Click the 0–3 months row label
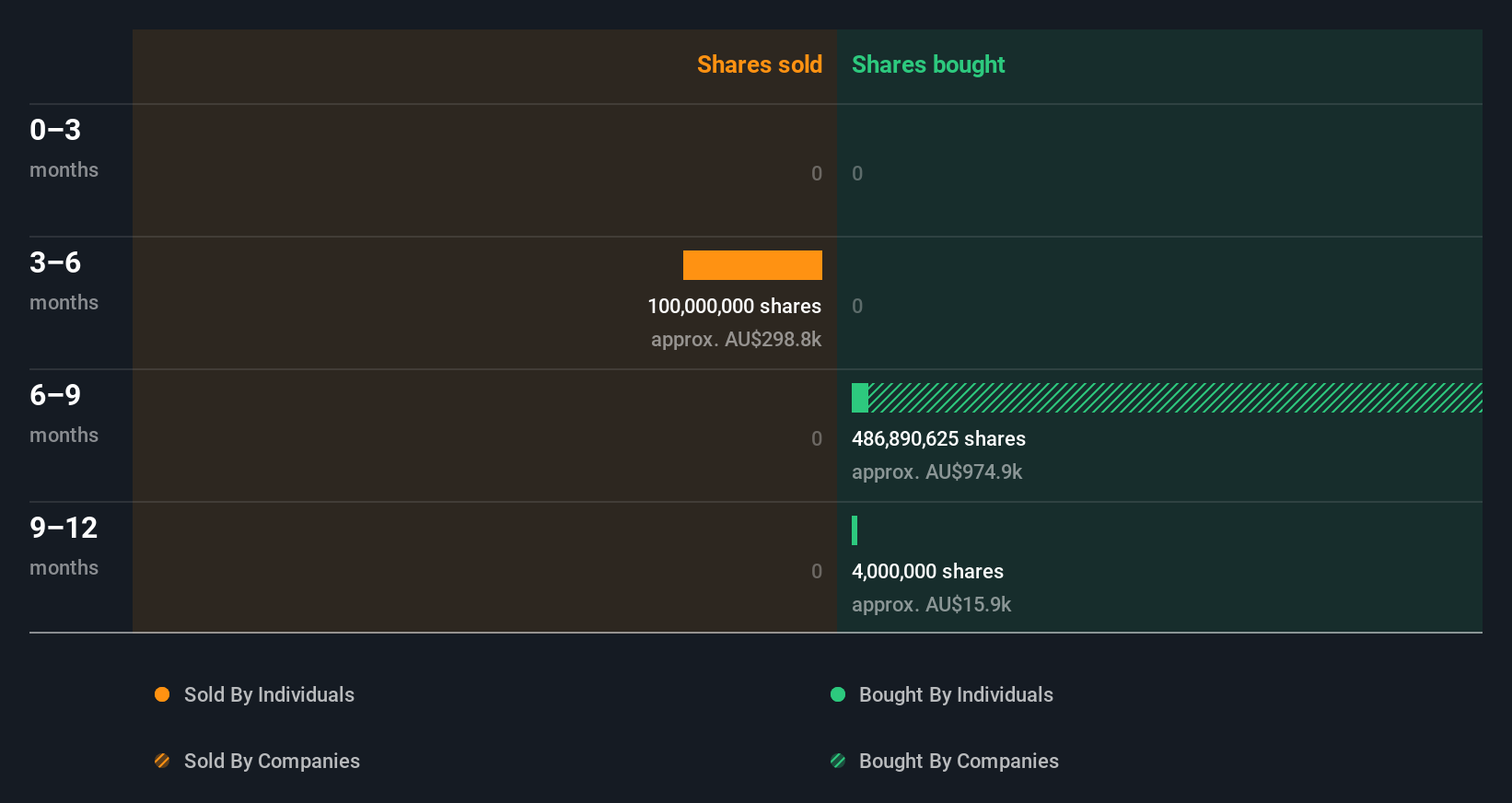 [64, 148]
